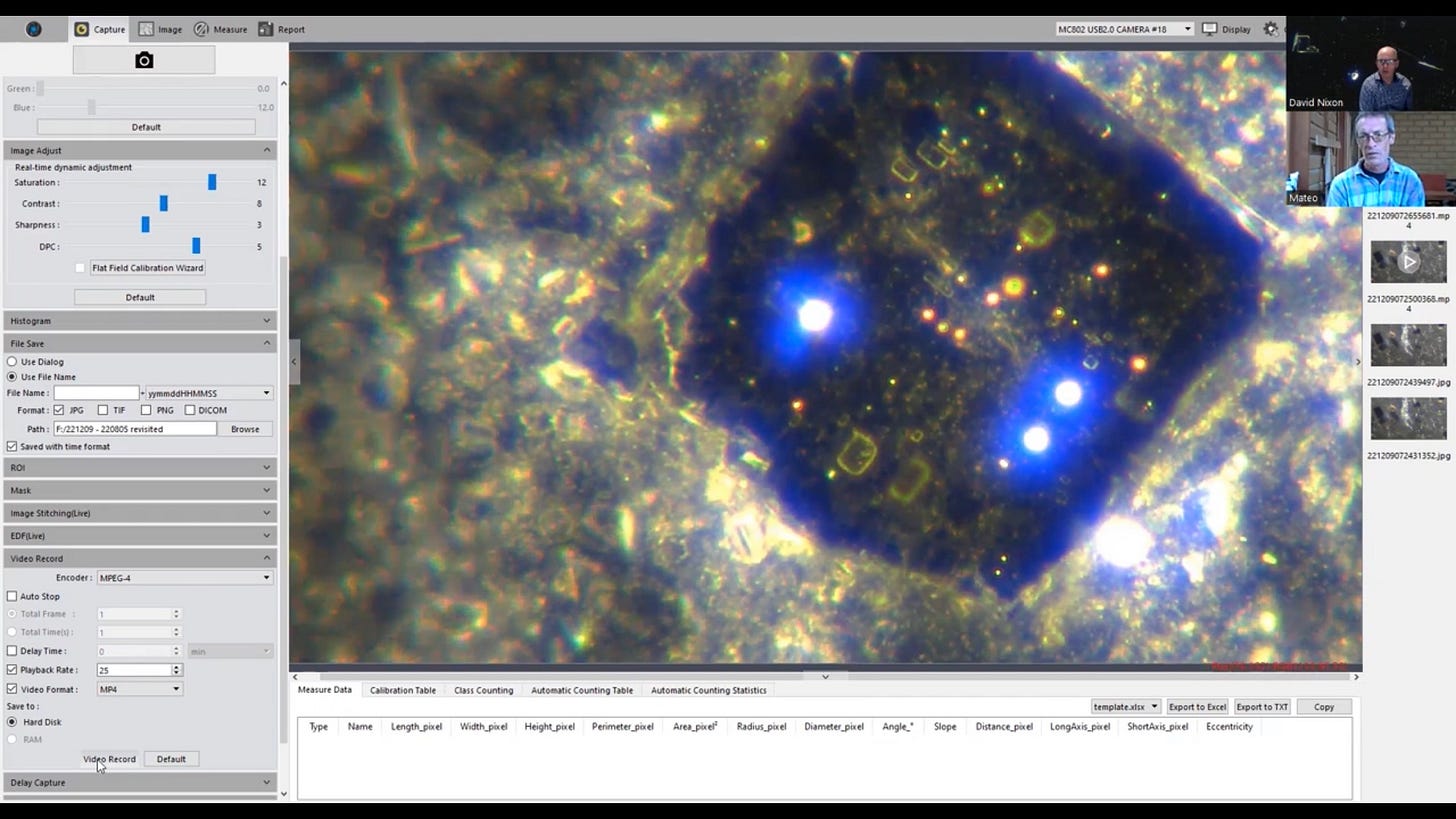Click Default button under Video Record
Image resolution: width=1456 pixels, height=819 pixels.
pos(171,759)
